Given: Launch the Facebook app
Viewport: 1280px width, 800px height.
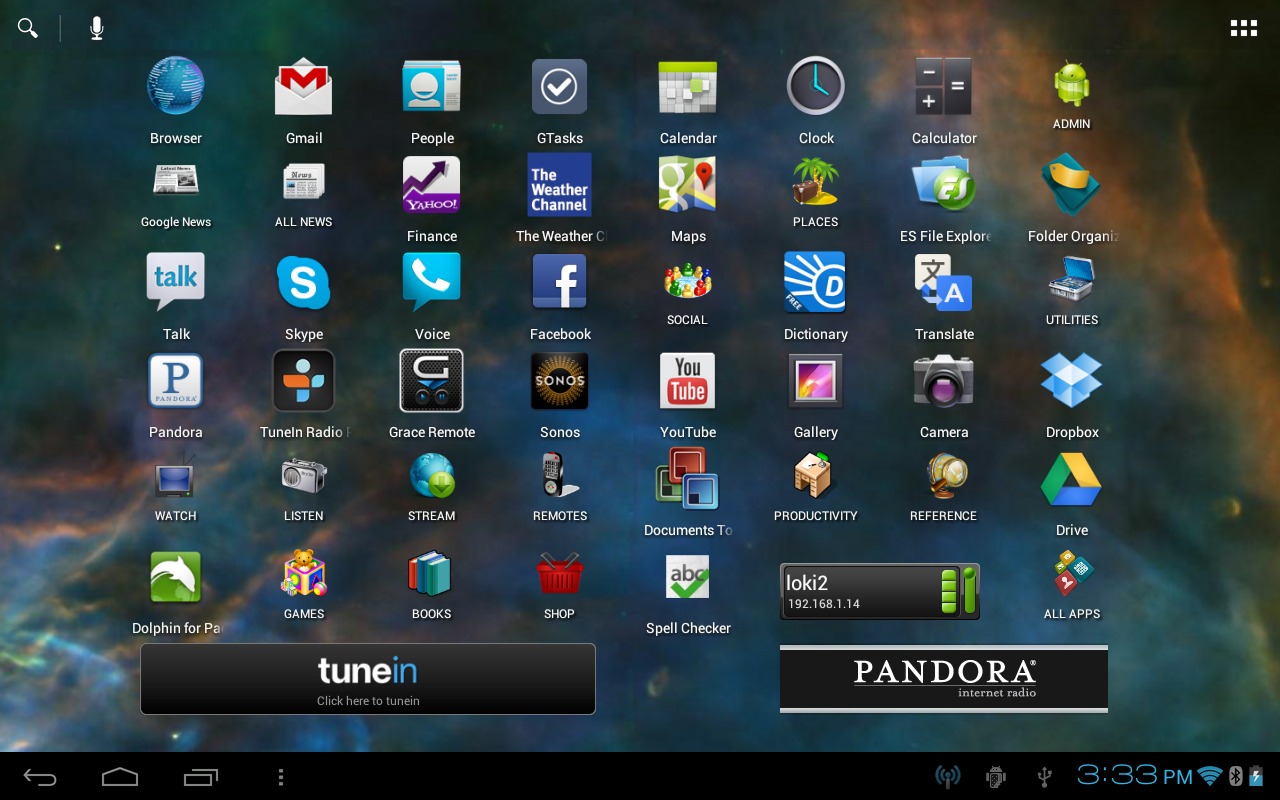Looking at the screenshot, I should 560,282.
